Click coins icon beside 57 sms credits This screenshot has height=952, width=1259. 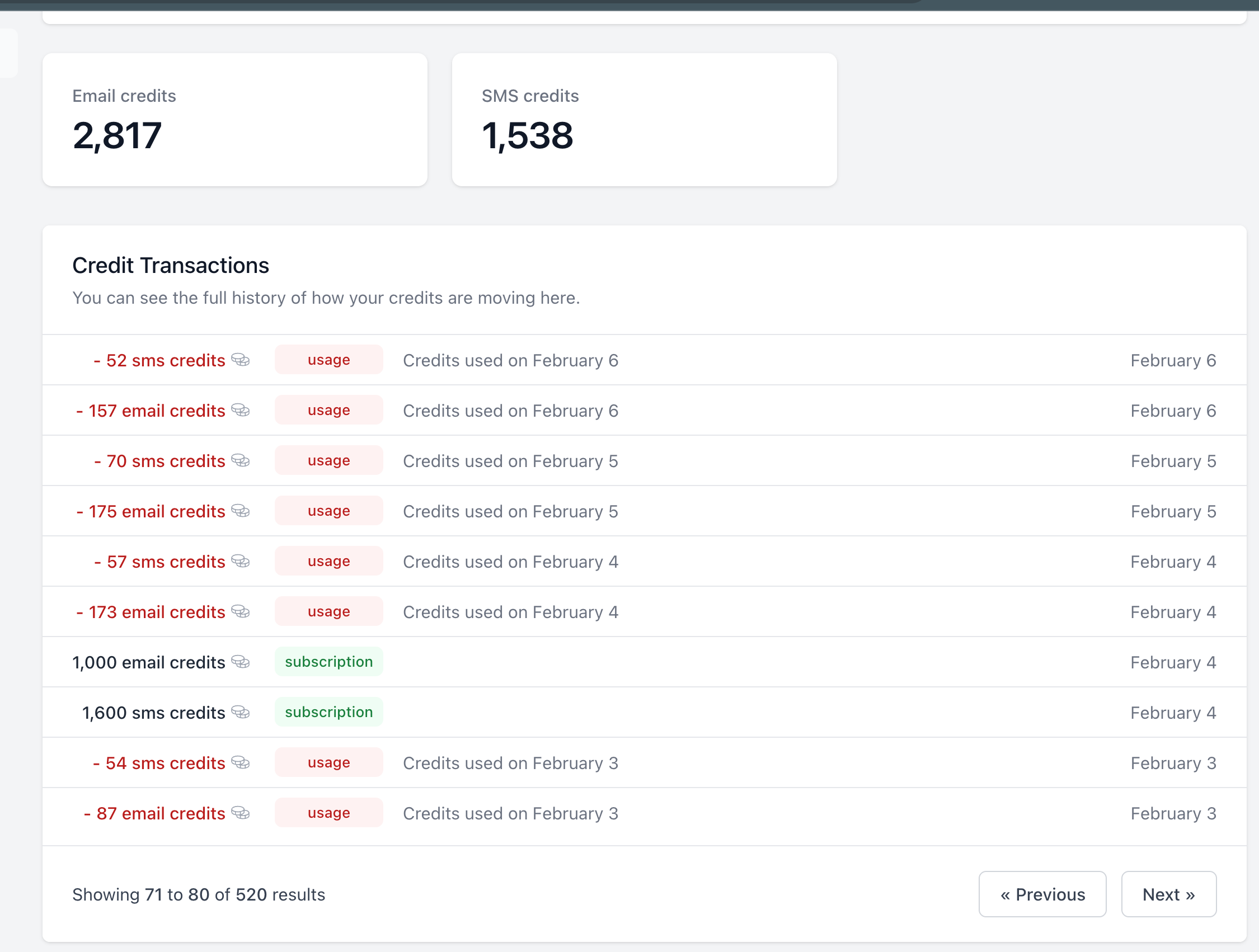pyautogui.click(x=240, y=561)
